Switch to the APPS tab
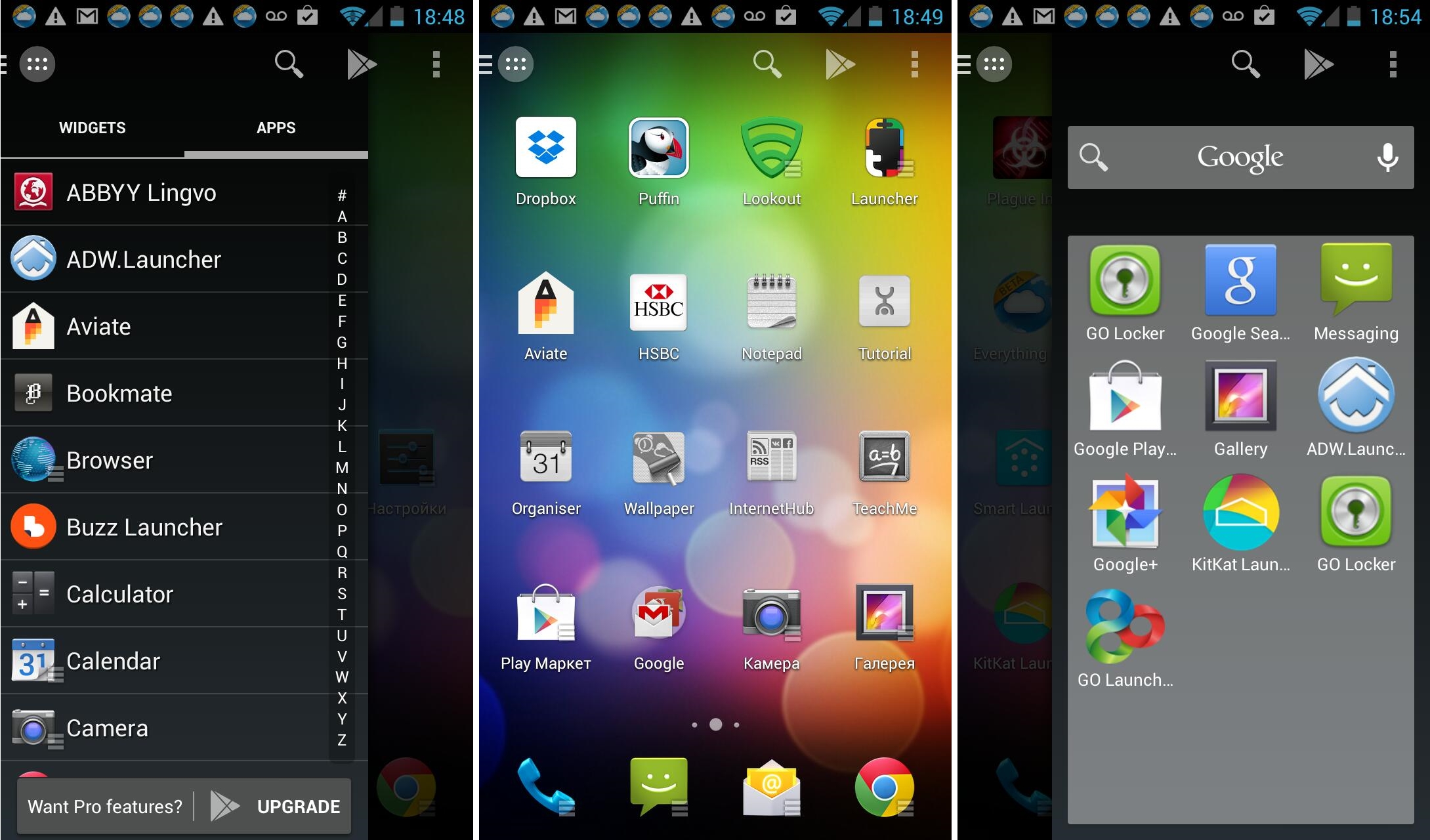This screenshot has width=1430, height=840. (x=276, y=128)
